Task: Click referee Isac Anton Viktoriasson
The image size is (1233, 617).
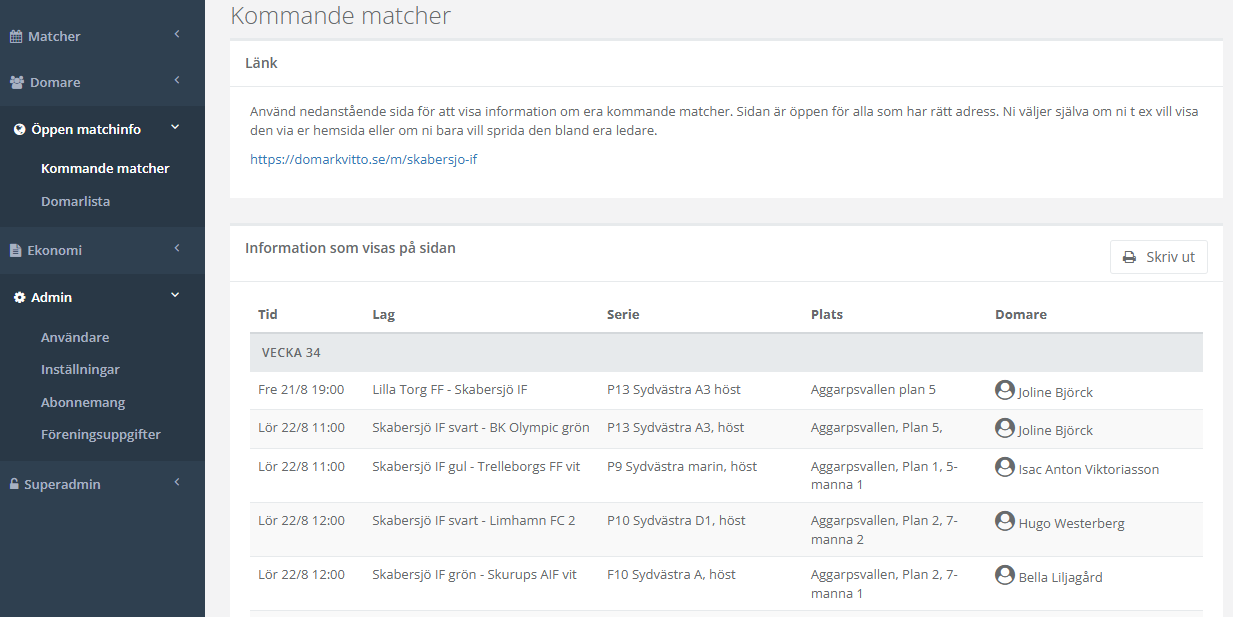Action: pyautogui.click(x=1089, y=469)
